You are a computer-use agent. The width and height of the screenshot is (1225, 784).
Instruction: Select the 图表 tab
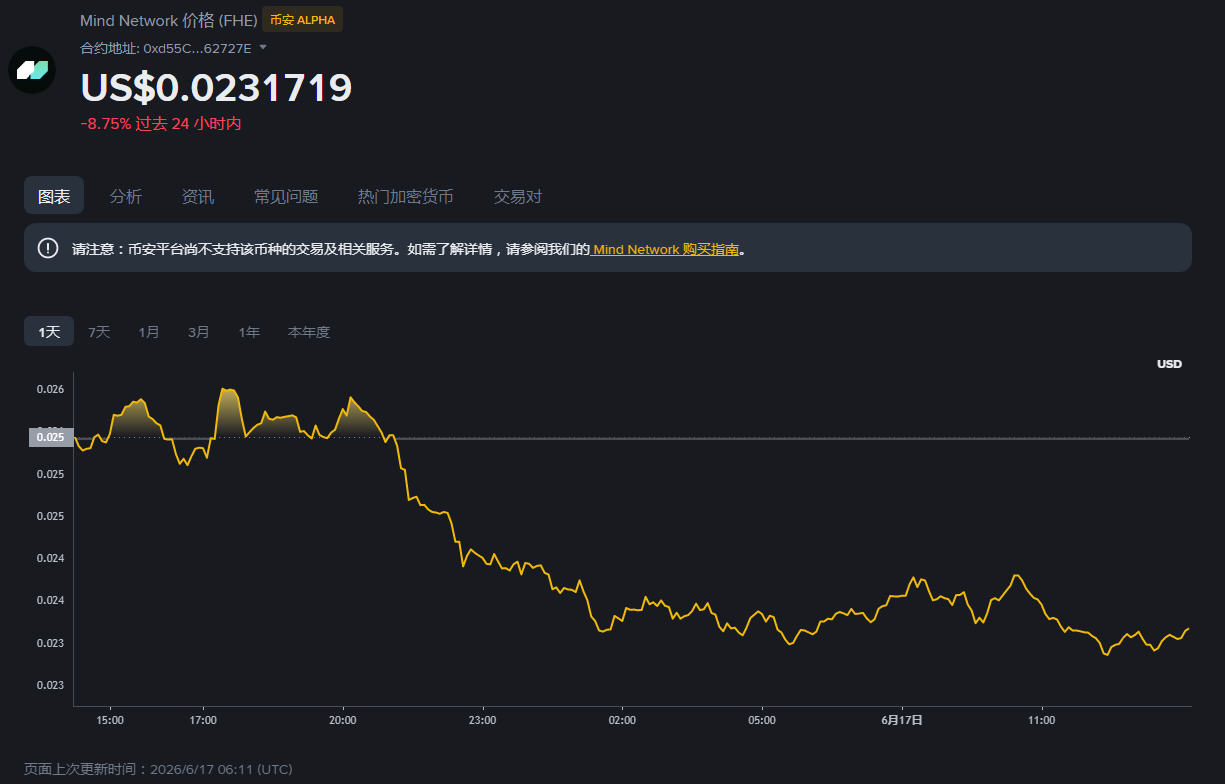[54, 196]
